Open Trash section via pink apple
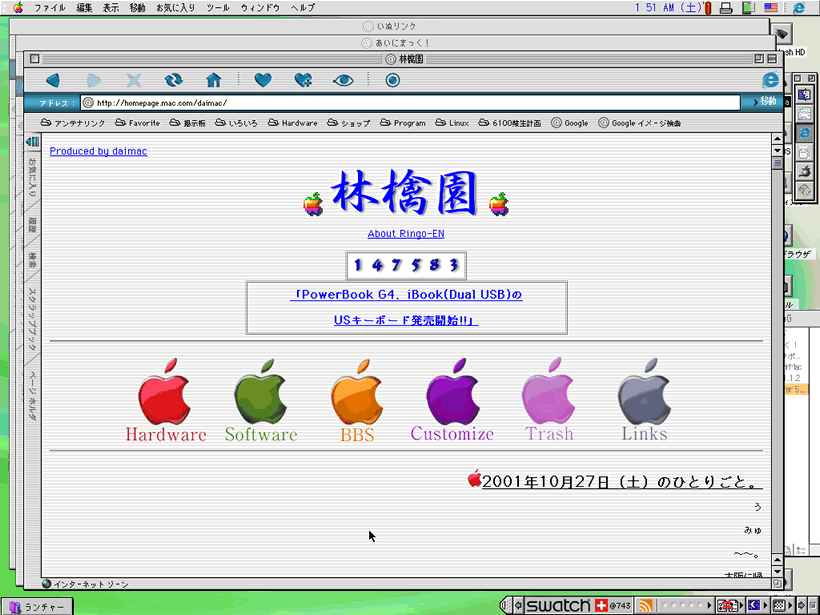 click(549, 401)
